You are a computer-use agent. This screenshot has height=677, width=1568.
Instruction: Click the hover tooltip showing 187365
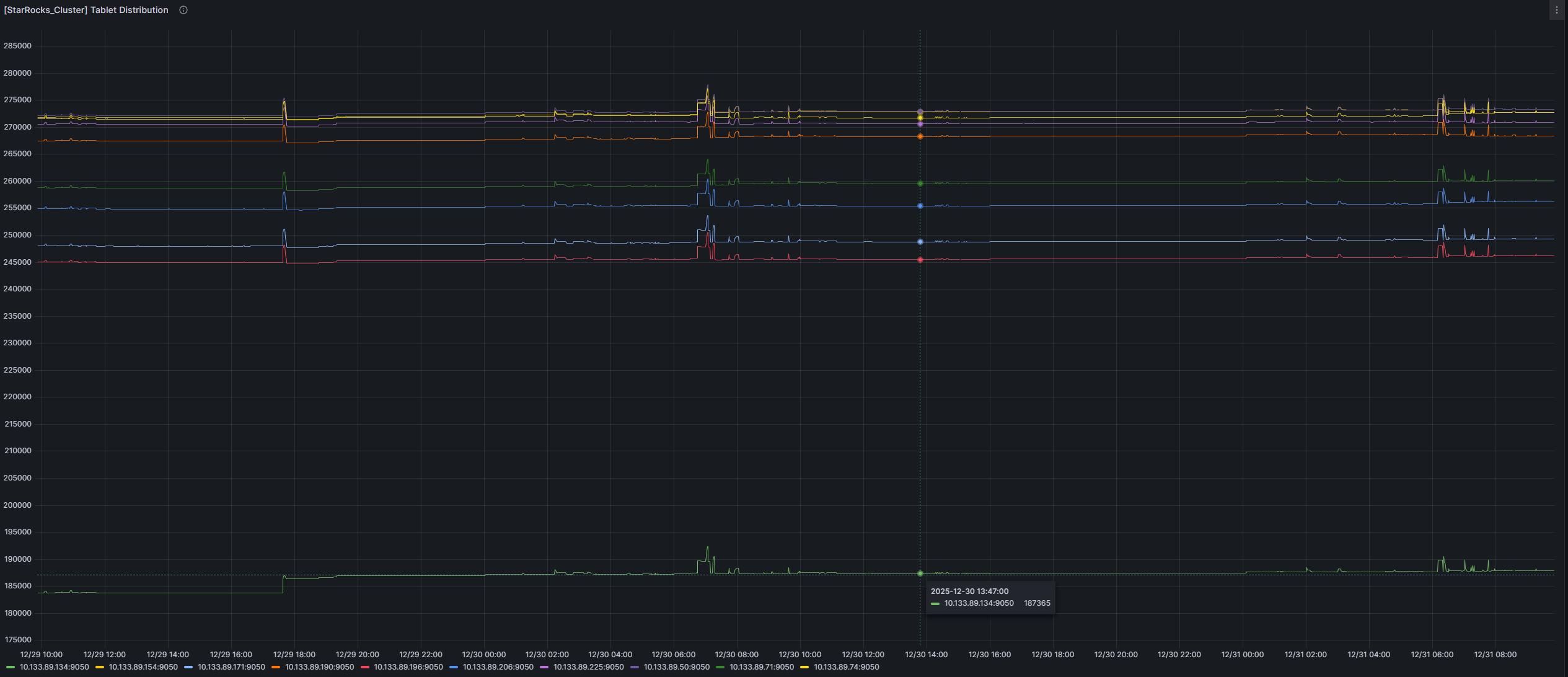[990, 598]
